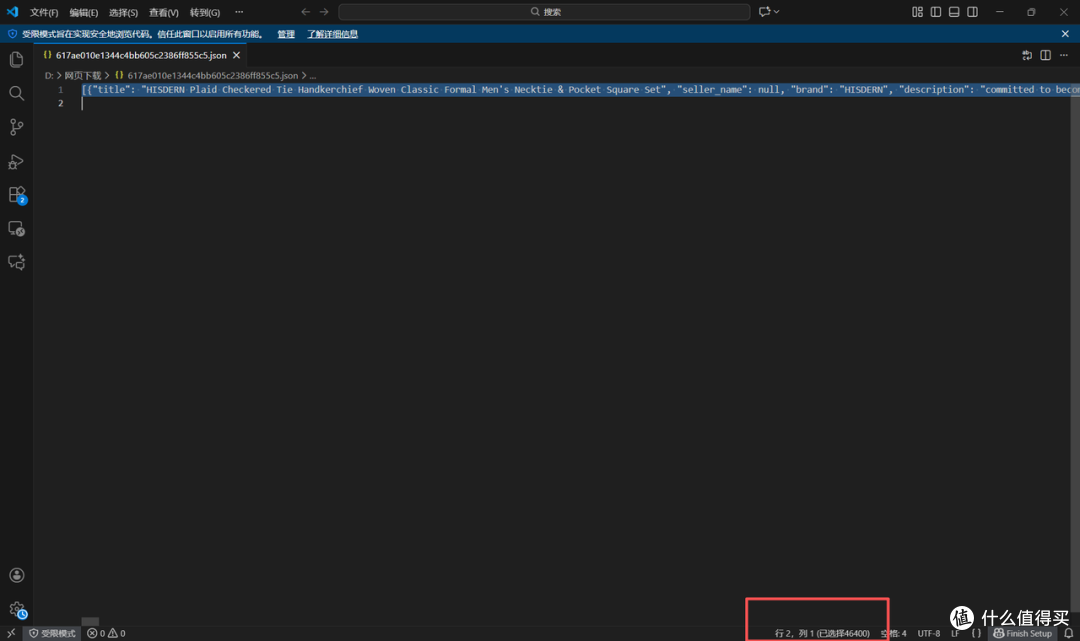Open remote window button in status bar
This screenshot has width=1080, height=641.
[x=11, y=633]
